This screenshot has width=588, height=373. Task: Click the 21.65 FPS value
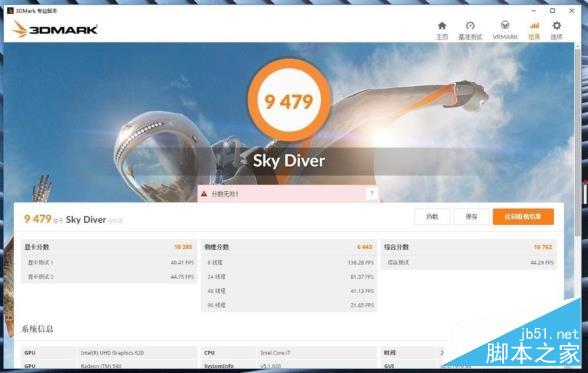pyautogui.click(x=362, y=306)
